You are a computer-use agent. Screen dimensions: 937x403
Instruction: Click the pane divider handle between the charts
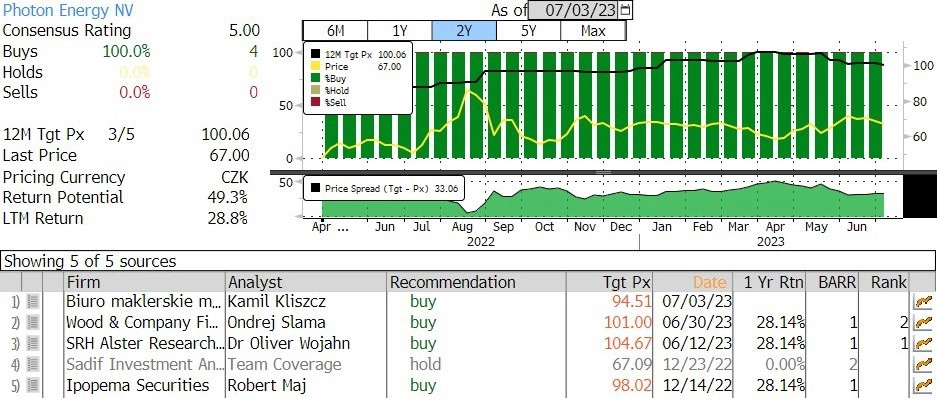[604, 172]
